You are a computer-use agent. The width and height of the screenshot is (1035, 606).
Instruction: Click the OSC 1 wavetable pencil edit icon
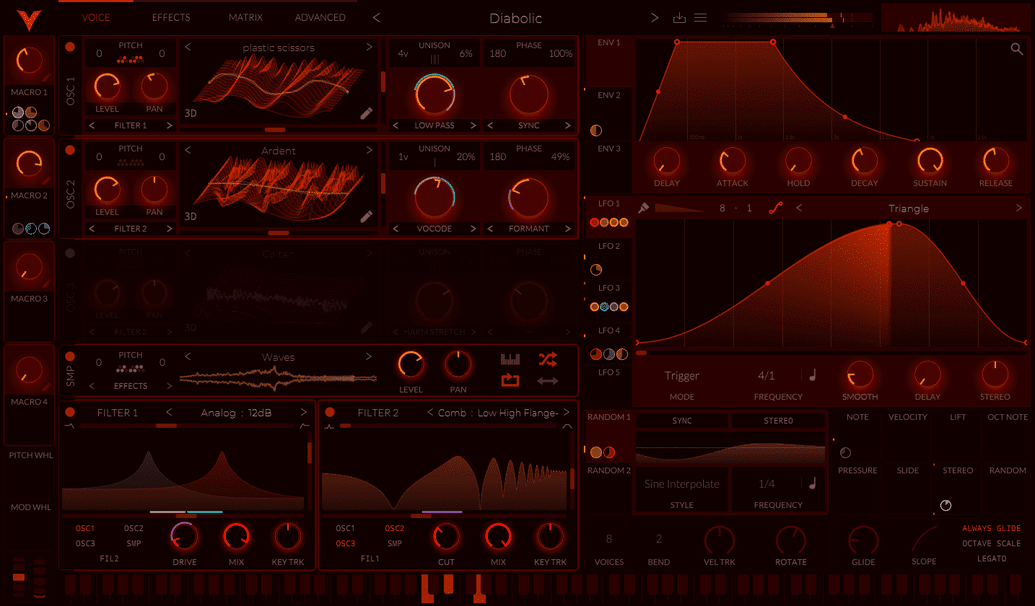tap(366, 114)
